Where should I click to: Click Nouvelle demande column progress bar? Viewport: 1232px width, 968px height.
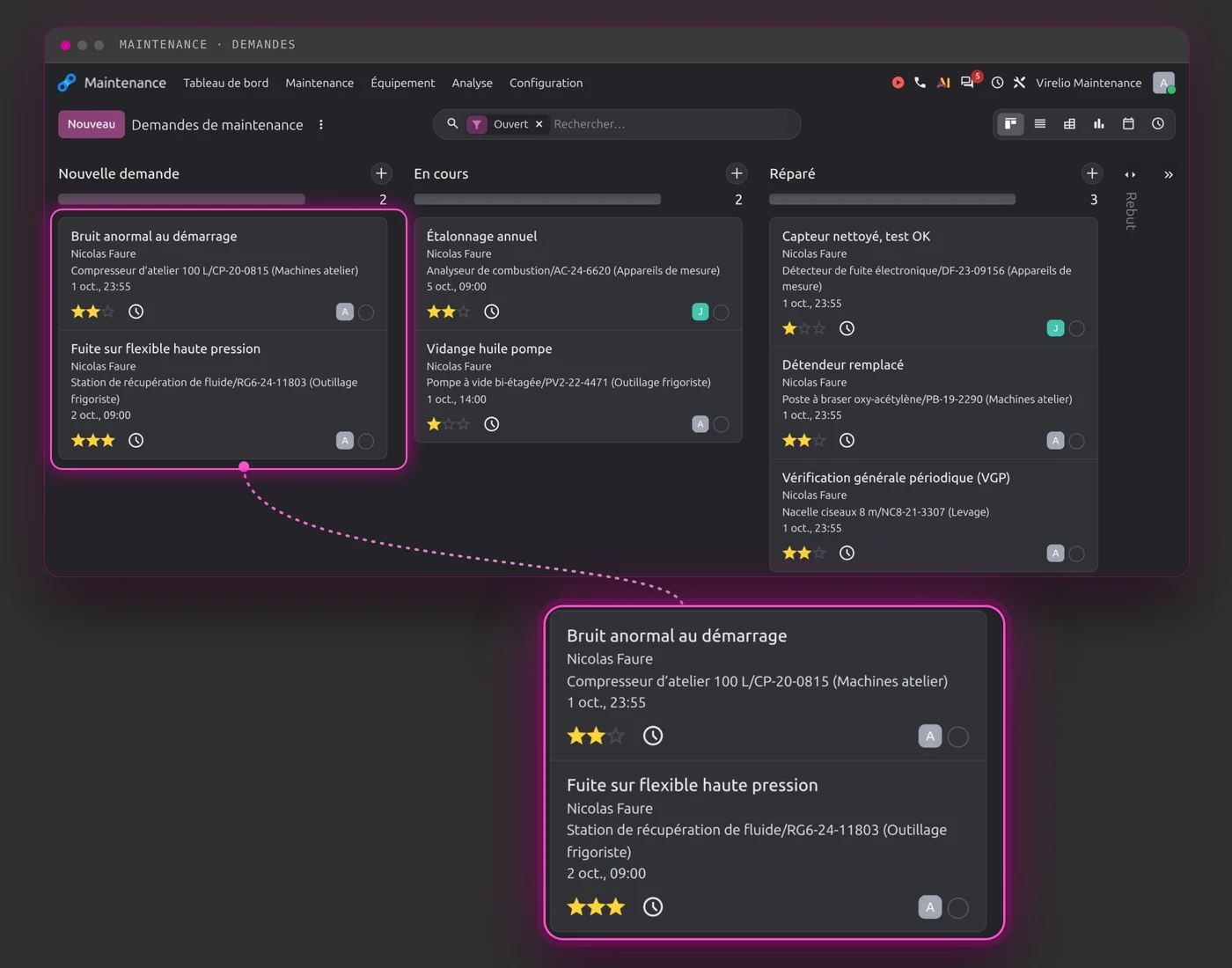[181, 200]
